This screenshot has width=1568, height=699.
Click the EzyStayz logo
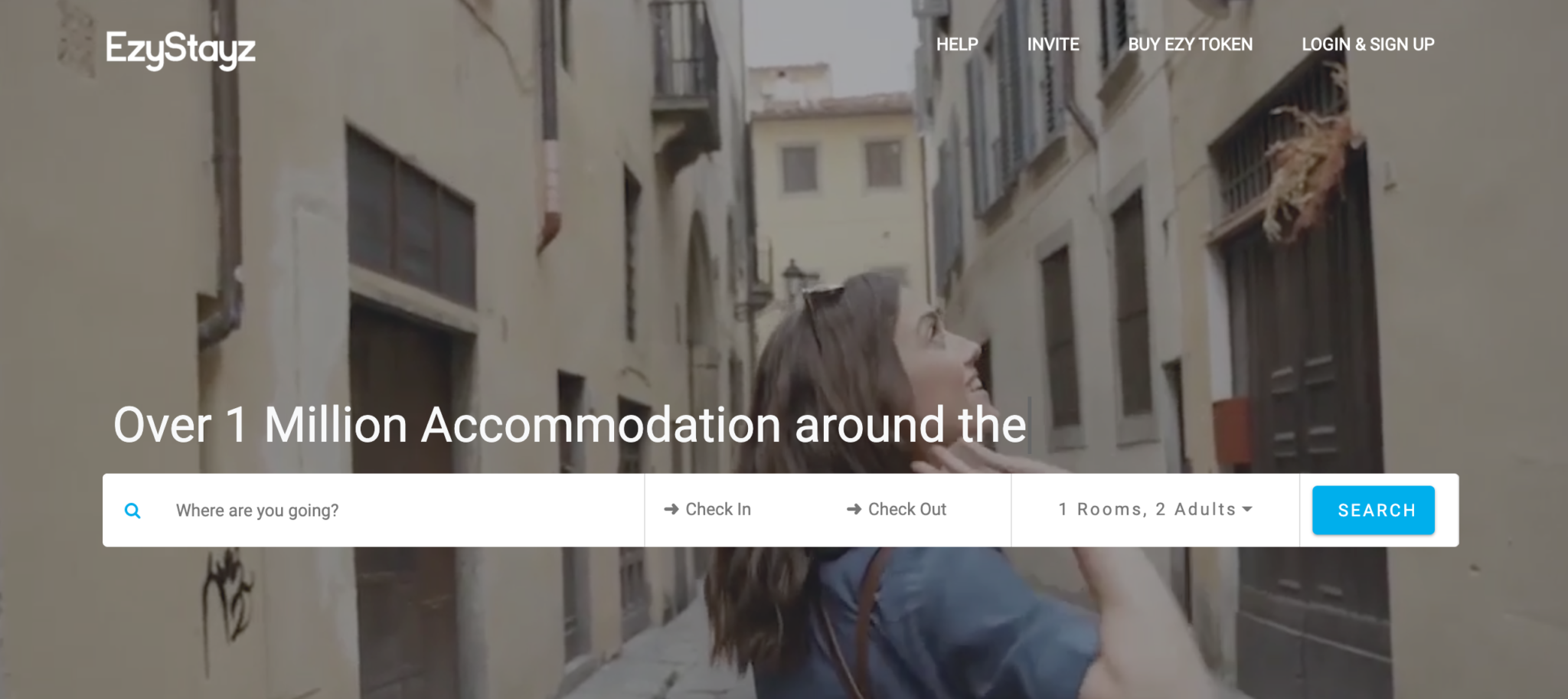[x=181, y=50]
